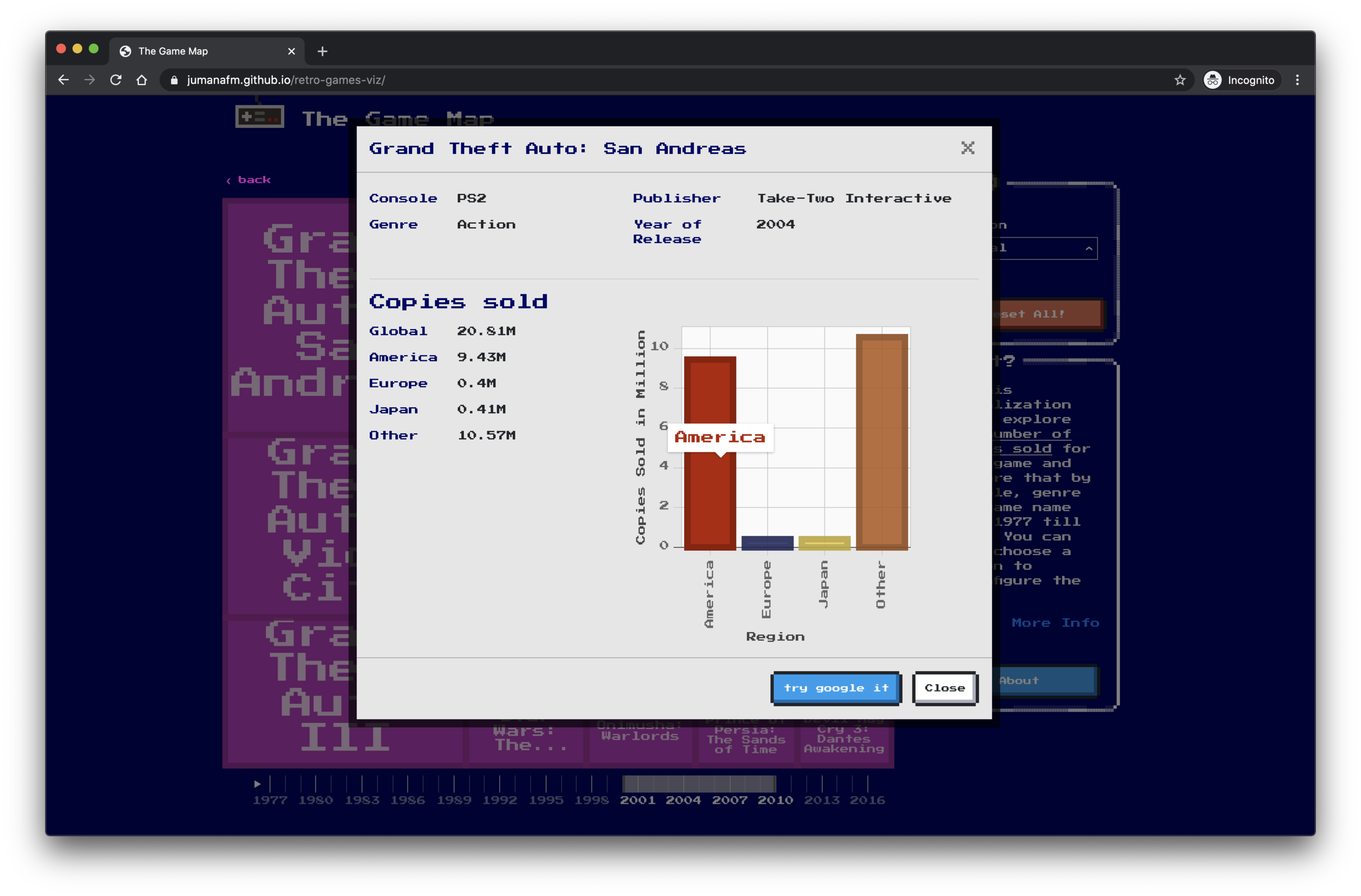Click the Europe '0.4M' value

[x=476, y=383]
